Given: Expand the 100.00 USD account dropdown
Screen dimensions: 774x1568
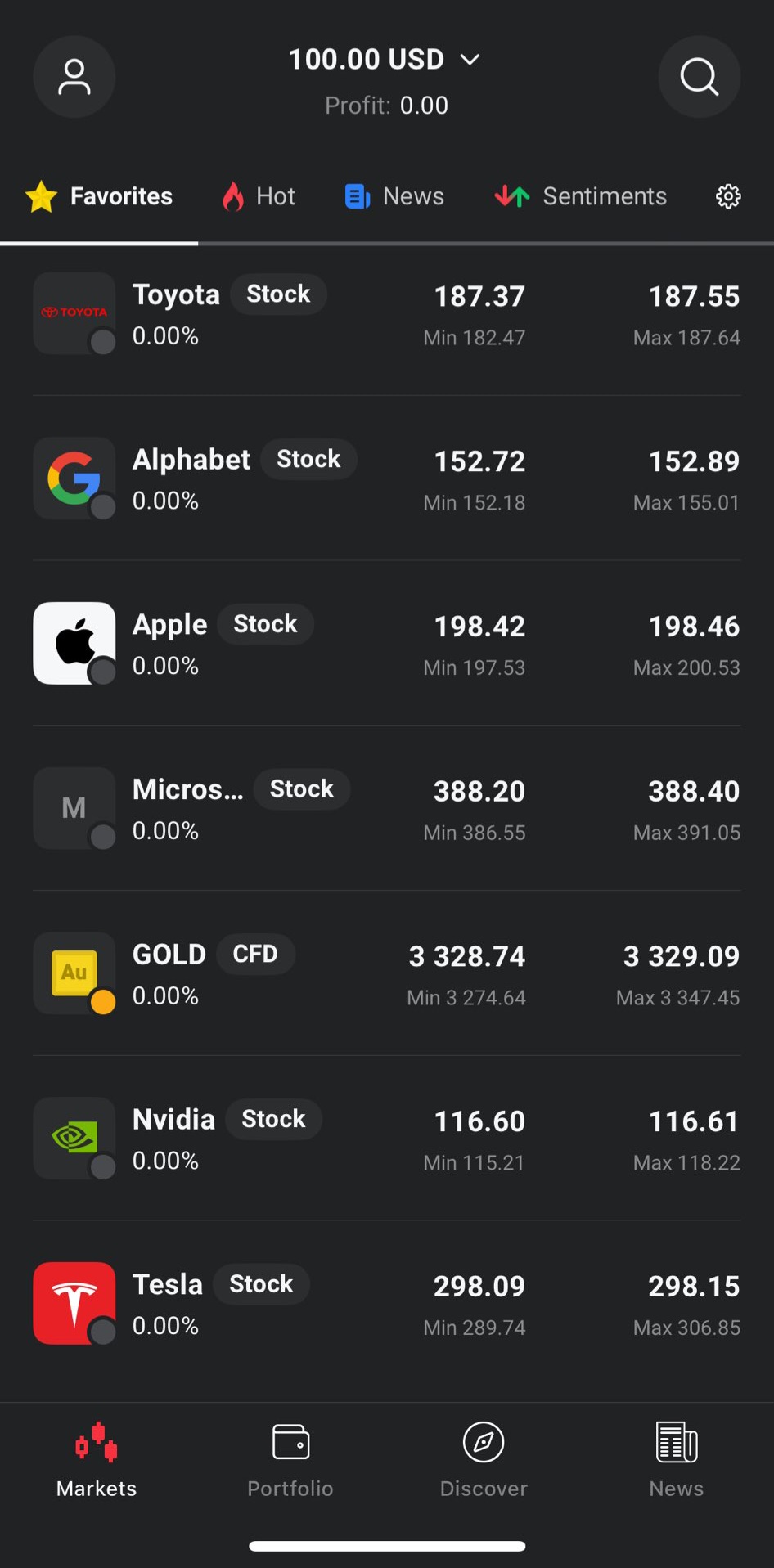Looking at the screenshot, I should 385,60.
